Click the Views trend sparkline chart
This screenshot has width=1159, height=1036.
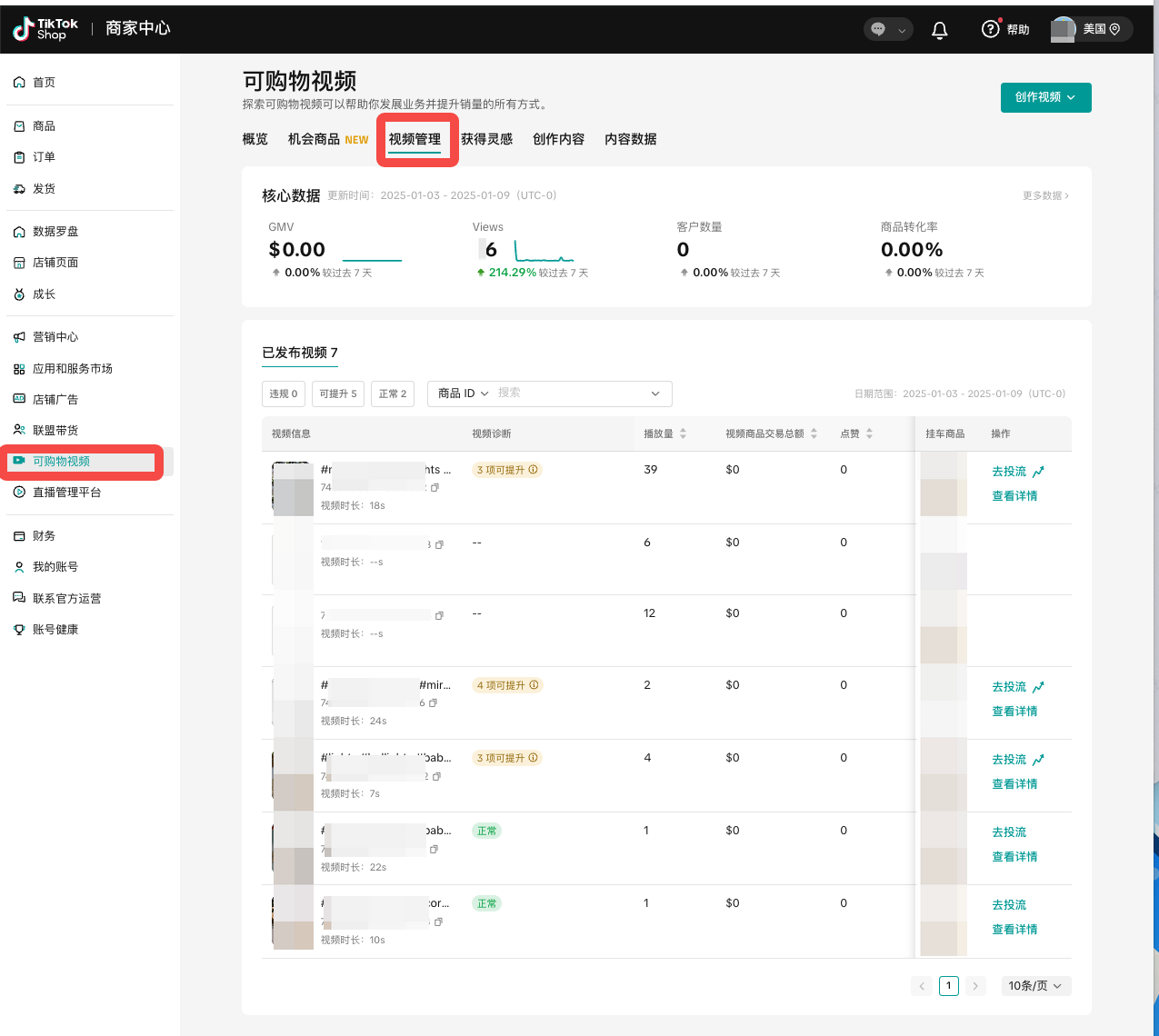pyautogui.click(x=544, y=251)
